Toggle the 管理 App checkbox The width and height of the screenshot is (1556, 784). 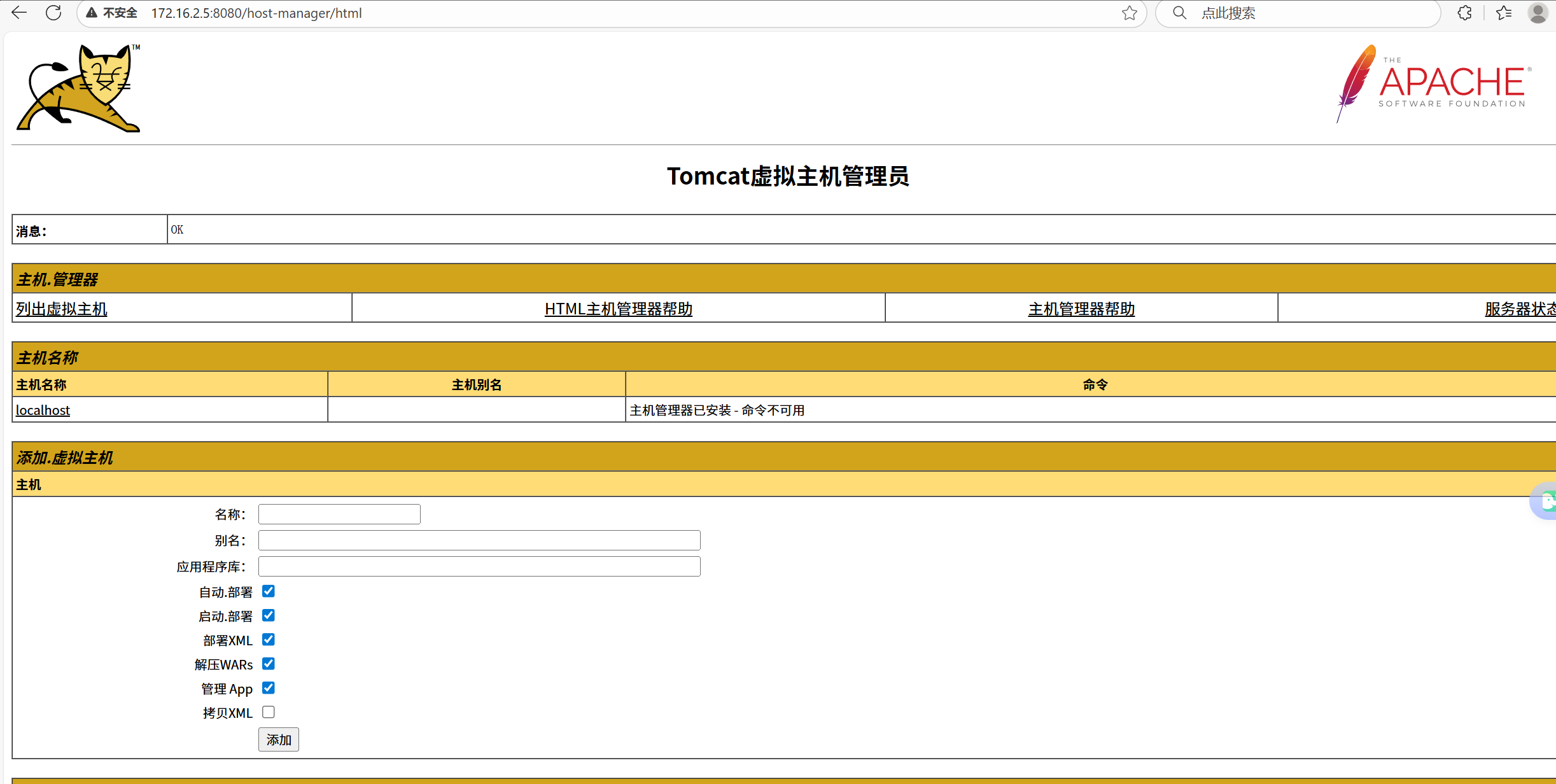(x=269, y=688)
